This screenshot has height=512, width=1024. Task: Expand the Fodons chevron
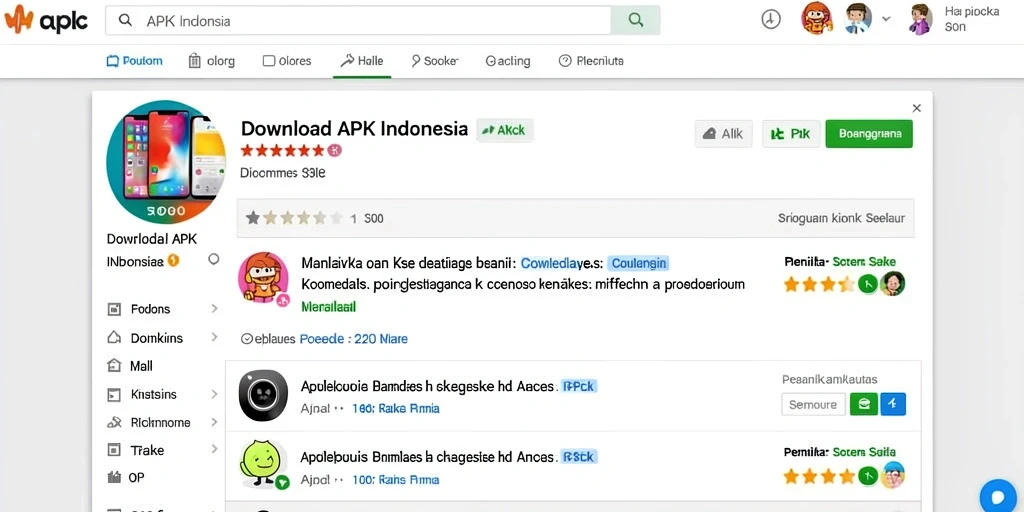pyautogui.click(x=214, y=308)
